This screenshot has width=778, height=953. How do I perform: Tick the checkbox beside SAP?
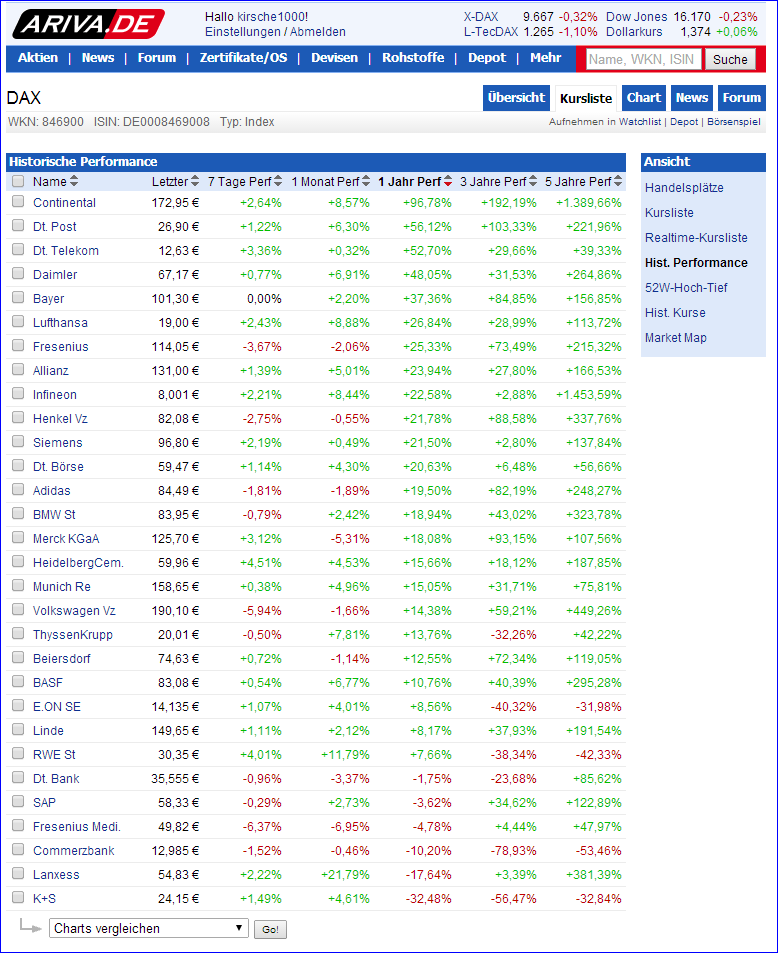tap(17, 802)
